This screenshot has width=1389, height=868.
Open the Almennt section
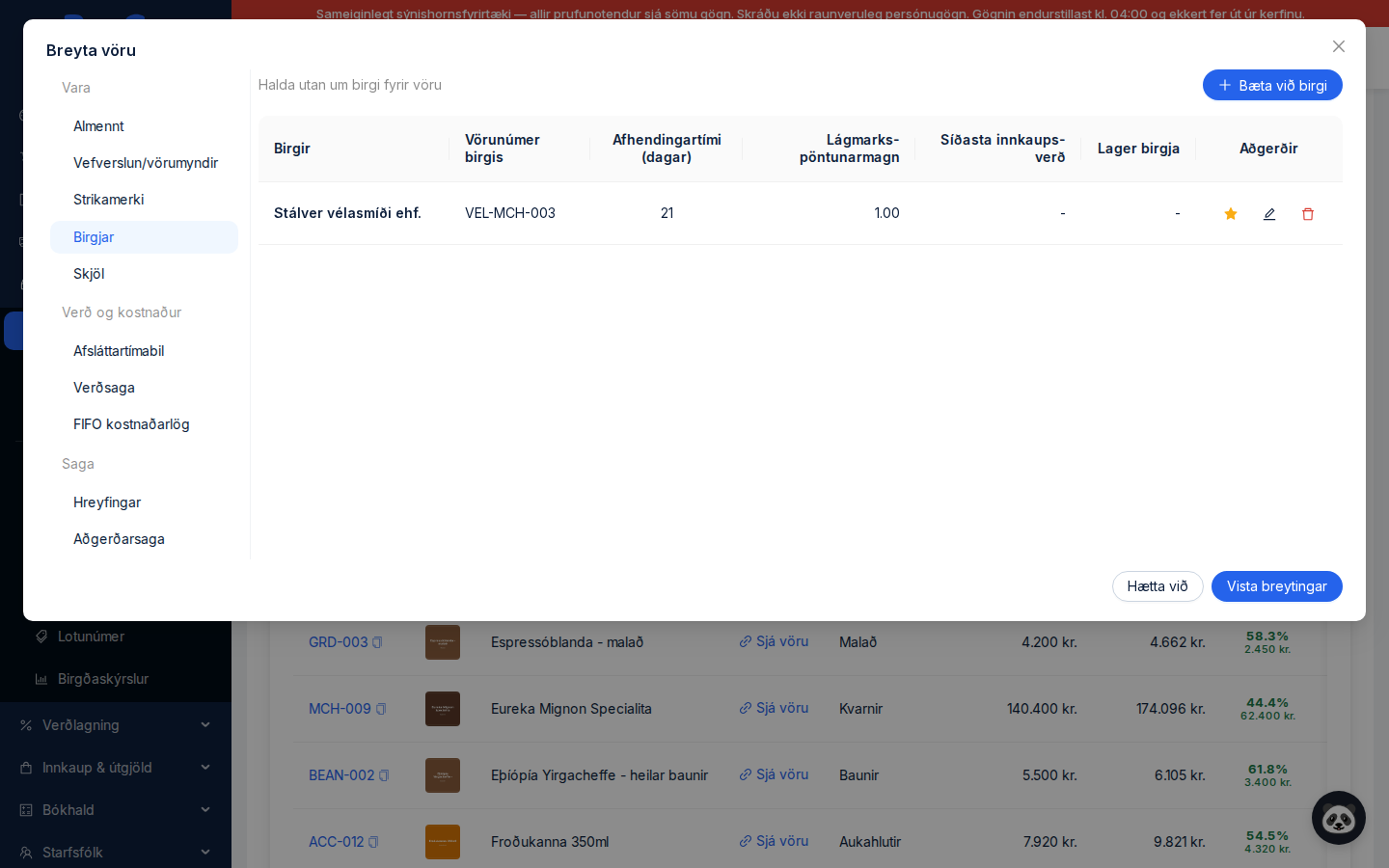point(145,126)
